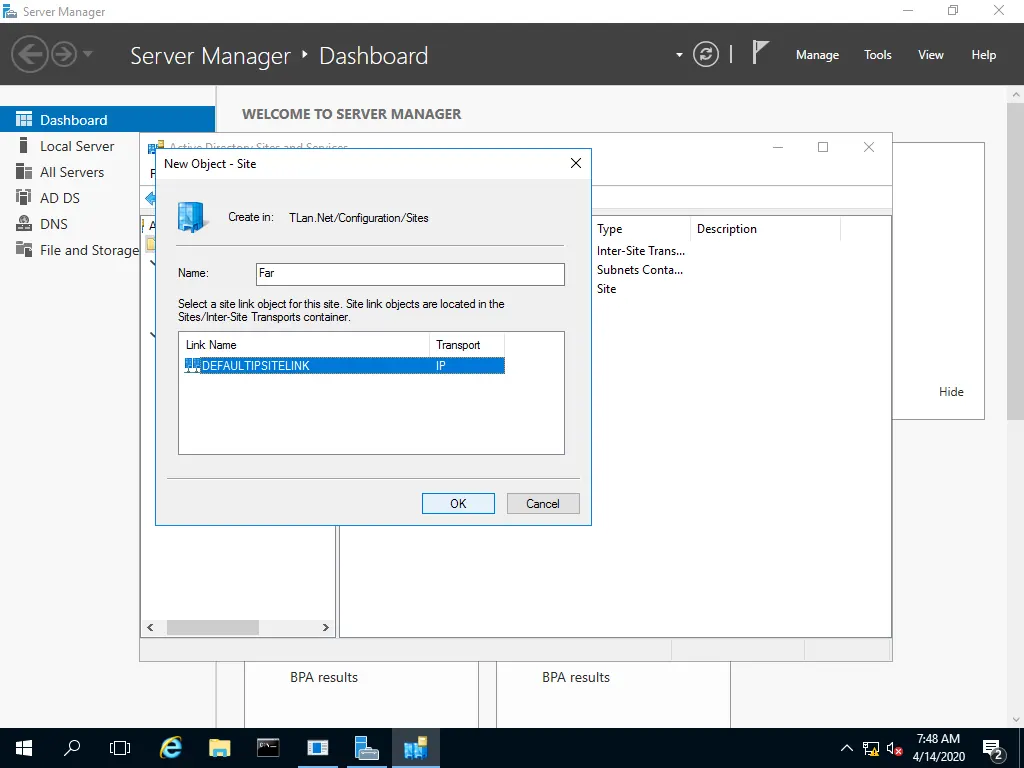The height and width of the screenshot is (768, 1024).
Task: Click tree pane scroll right arrow
Action: (325, 628)
